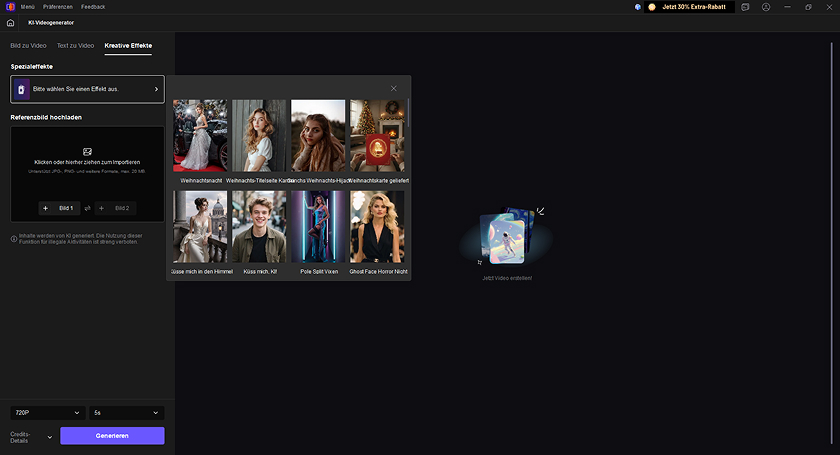Open the message center icon in title bar
The height and width of the screenshot is (455, 840).
pos(745,6)
